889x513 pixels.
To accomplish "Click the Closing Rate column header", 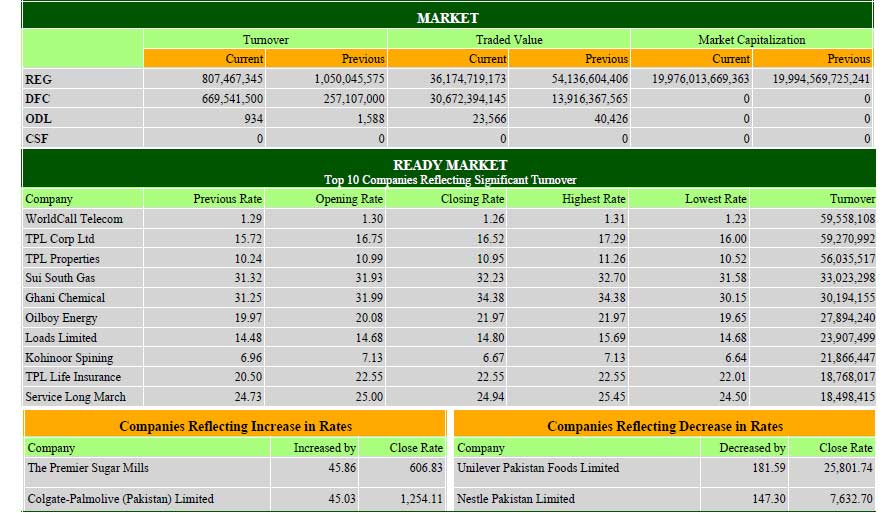I will coord(472,199).
